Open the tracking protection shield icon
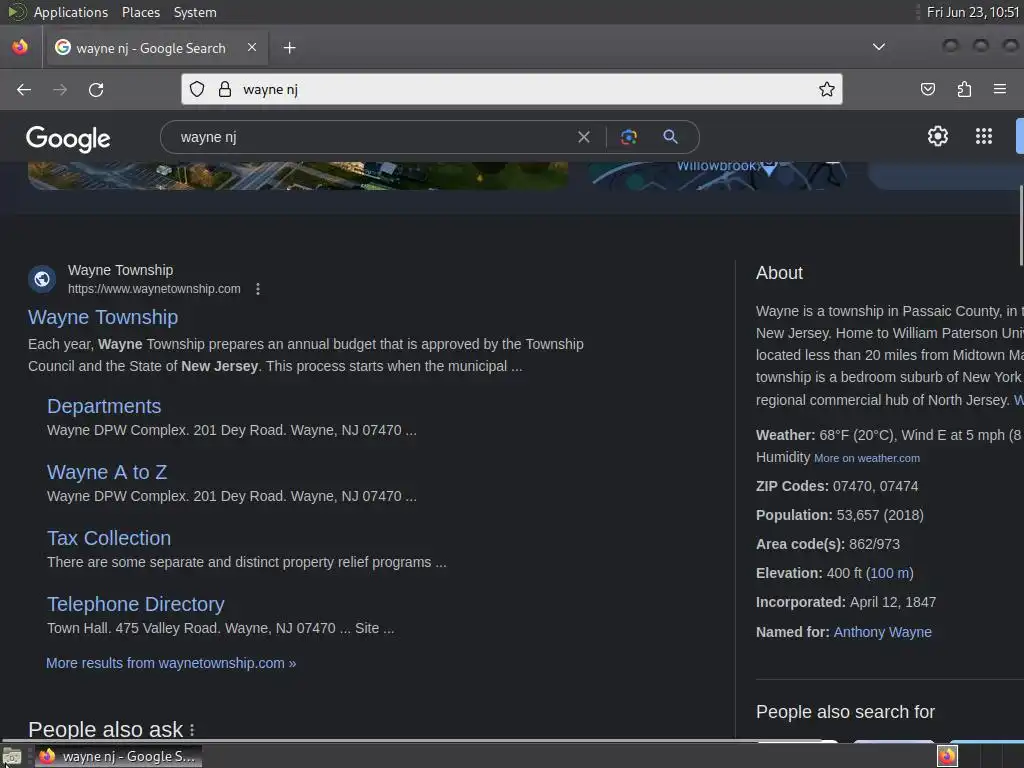 coord(197,89)
